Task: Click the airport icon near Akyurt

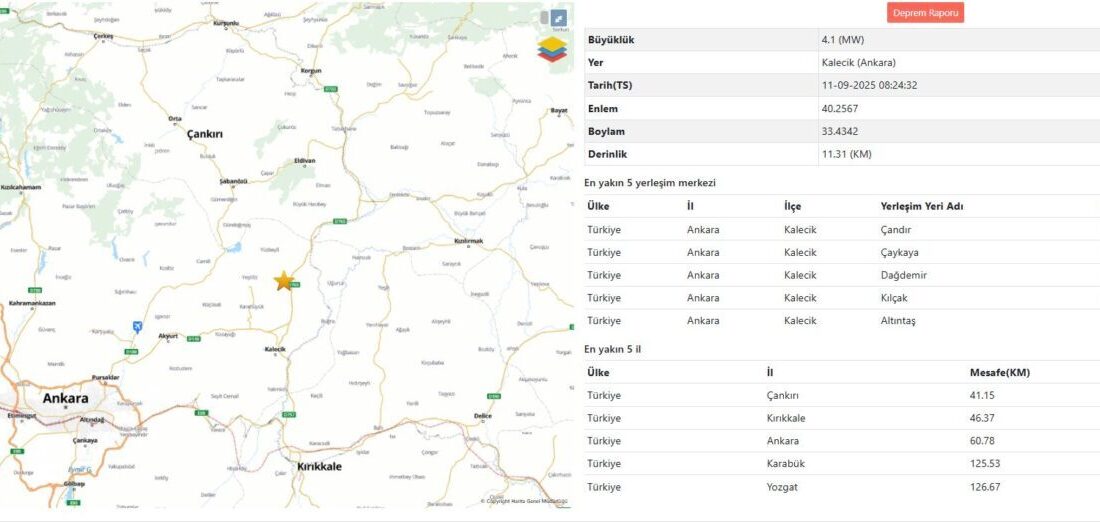Action: [x=138, y=326]
